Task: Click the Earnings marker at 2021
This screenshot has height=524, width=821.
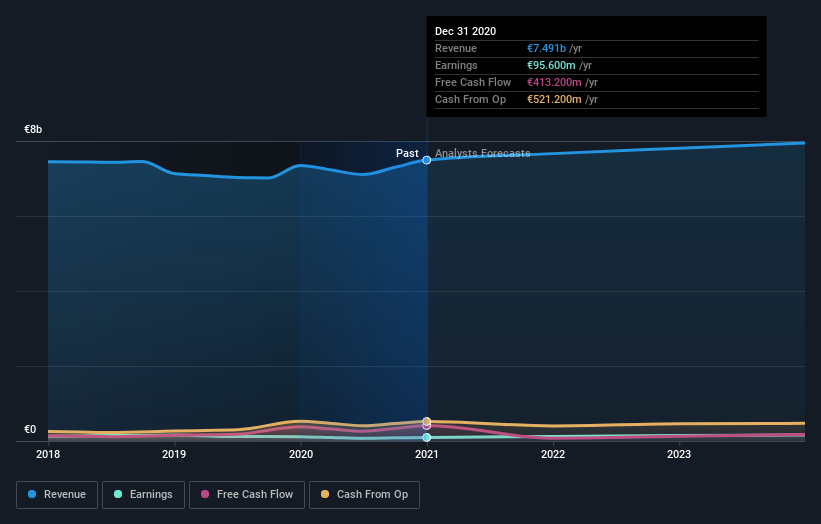Action: pos(427,438)
